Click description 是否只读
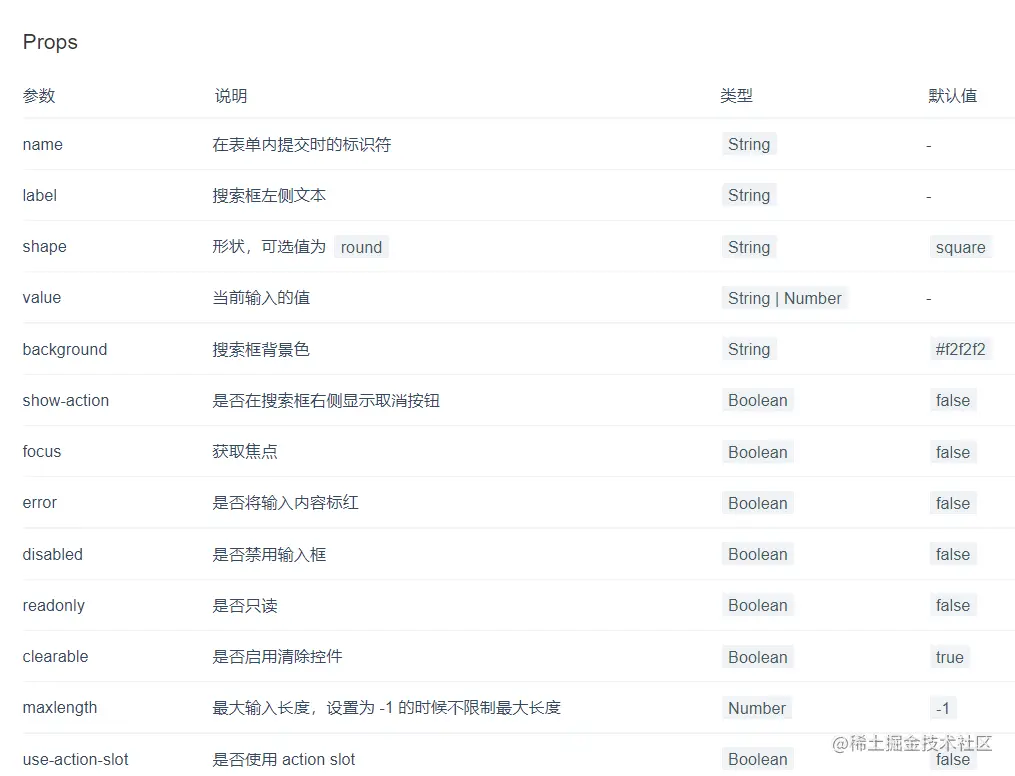The width and height of the screenshot is (1015, 776). (x=245, y=606)
